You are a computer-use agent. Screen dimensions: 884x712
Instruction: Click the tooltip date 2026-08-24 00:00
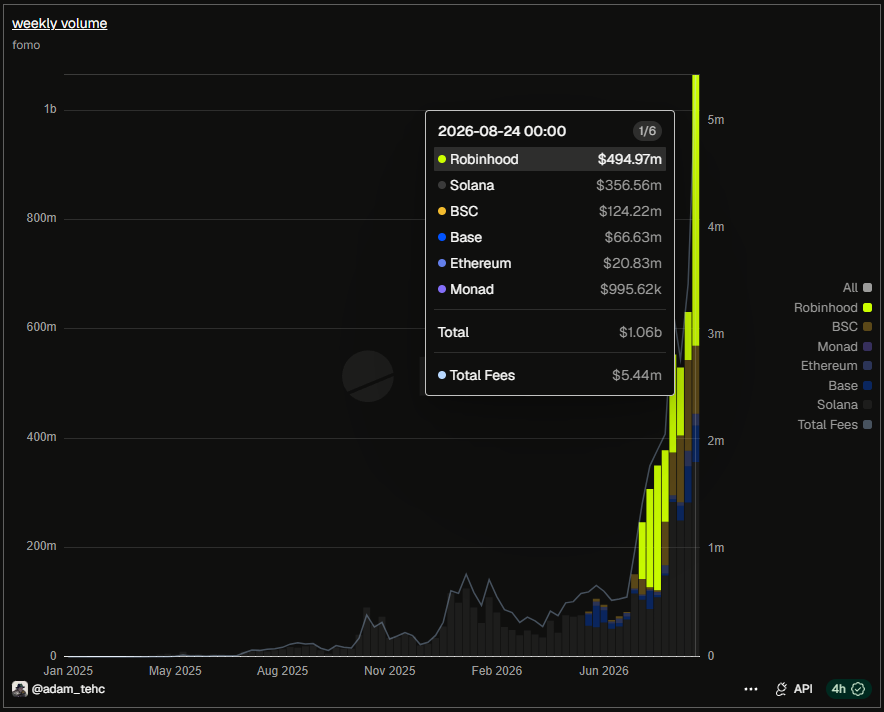coord(502,131)
